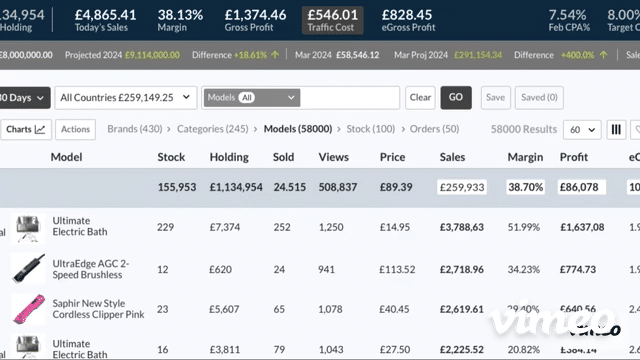The image size is (640, 360).
Task: Select the Traffic Cost £546.01 tile
Action: point(332,20)
